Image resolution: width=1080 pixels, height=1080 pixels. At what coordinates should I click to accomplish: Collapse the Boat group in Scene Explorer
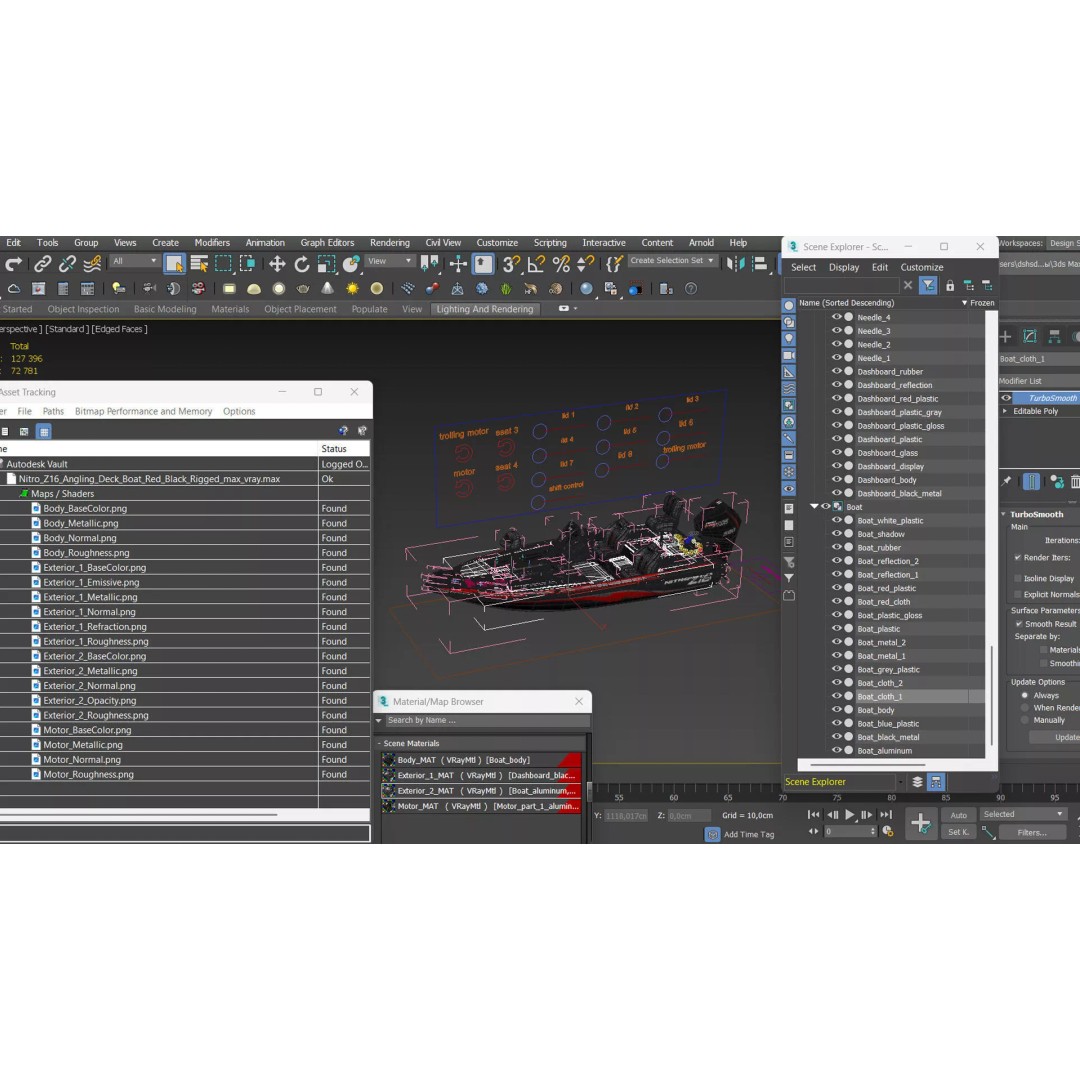(814, 507)
